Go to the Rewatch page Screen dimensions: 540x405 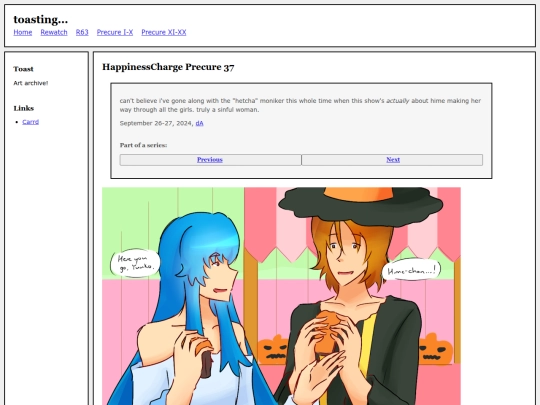pyautogui.click(x=54, y=32)
